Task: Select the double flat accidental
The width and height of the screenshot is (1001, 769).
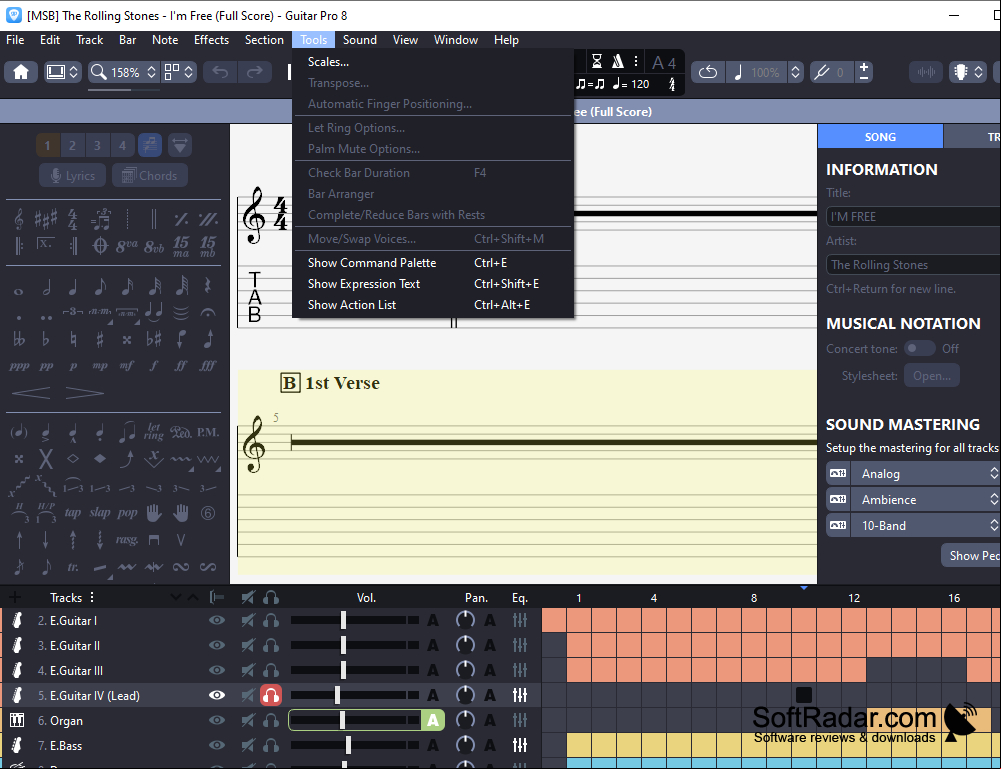Action: [19, 339]
